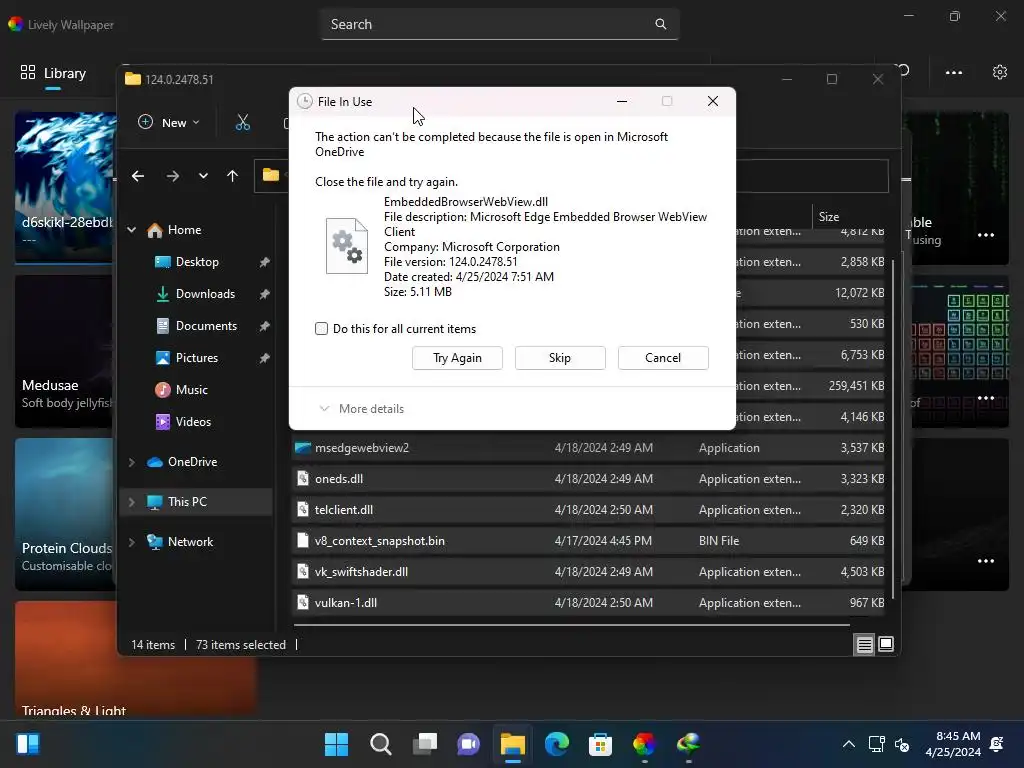Click pin icon next to Downloads

264,294
